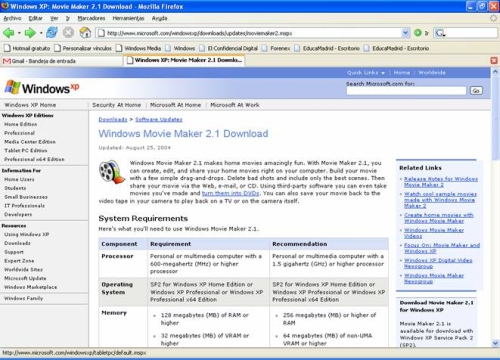The width and height of the screenshot is (500, 360).
Task: Click the vertical scrollbar down arrow
Action: tap(495, 343)
